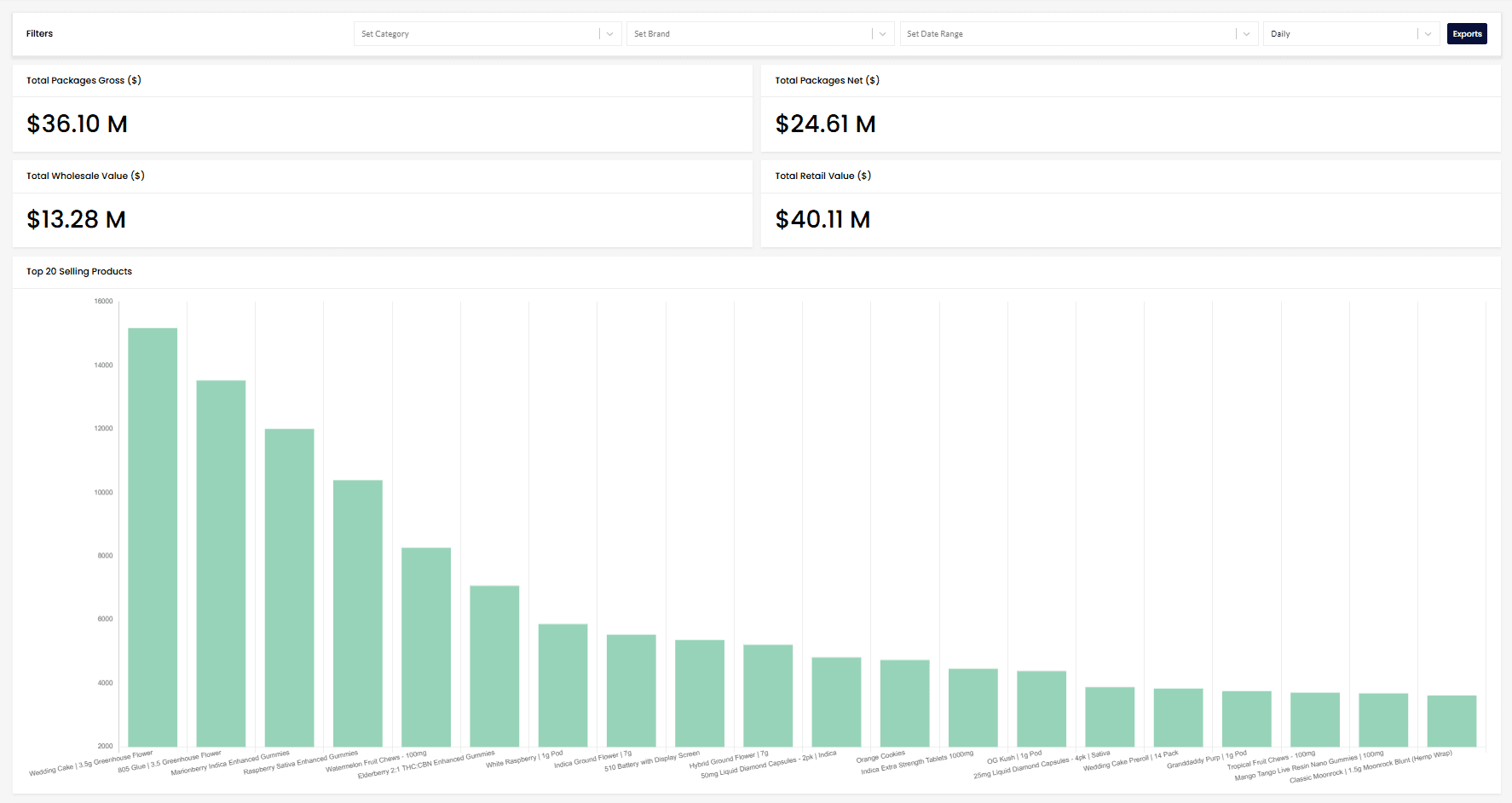Click the Set Brand chevron icon
Image resolution: width=1512 pixels, height=803 pixels.
coord(883,33)
